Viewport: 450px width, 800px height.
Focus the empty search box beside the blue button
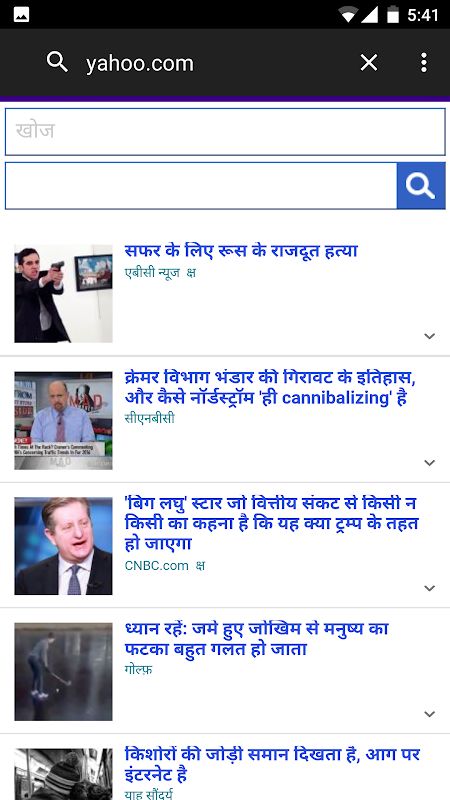click(x=201, y=186)
